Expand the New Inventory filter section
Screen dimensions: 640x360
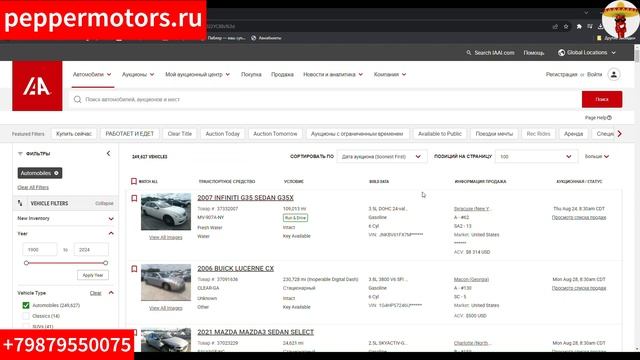pyautogui.click(x=111, y=219)
